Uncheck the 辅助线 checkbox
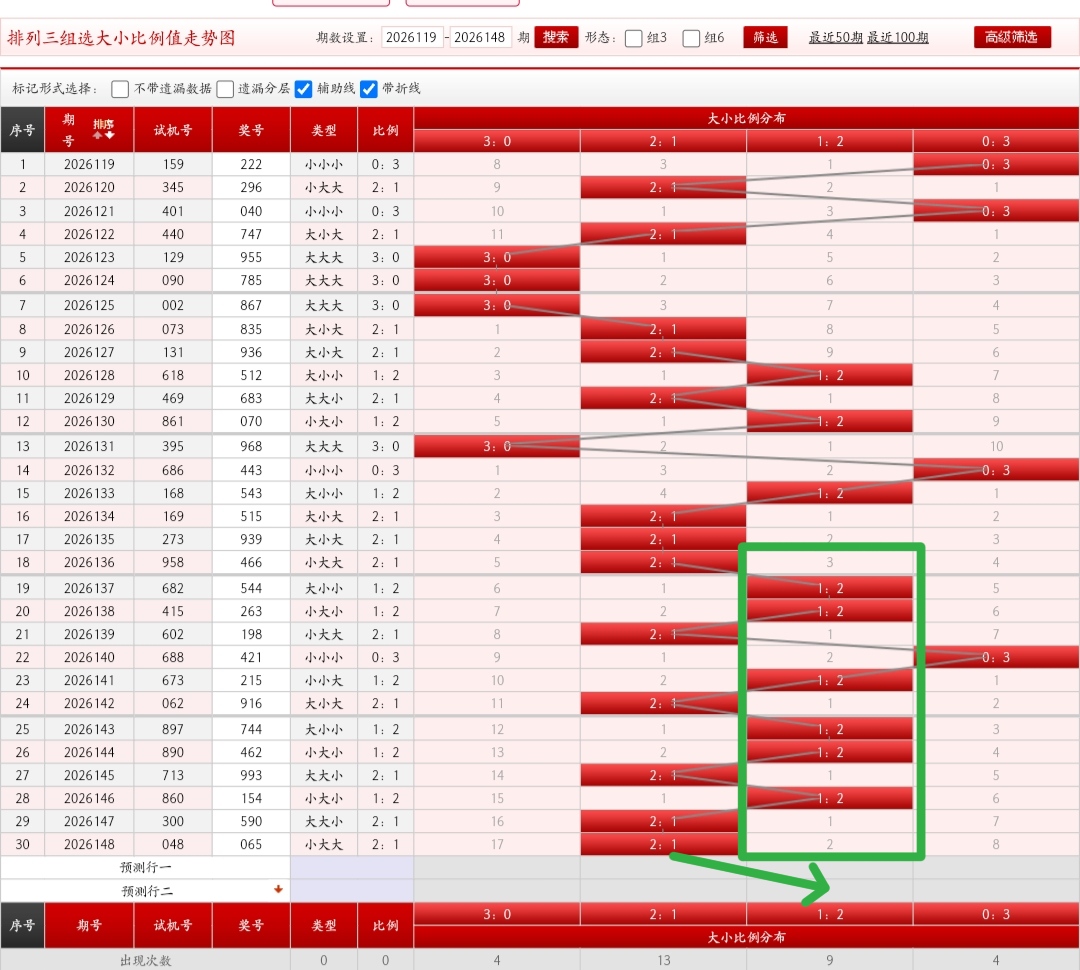The height and width of the screenshot is (970, 1080). point(303,89)
